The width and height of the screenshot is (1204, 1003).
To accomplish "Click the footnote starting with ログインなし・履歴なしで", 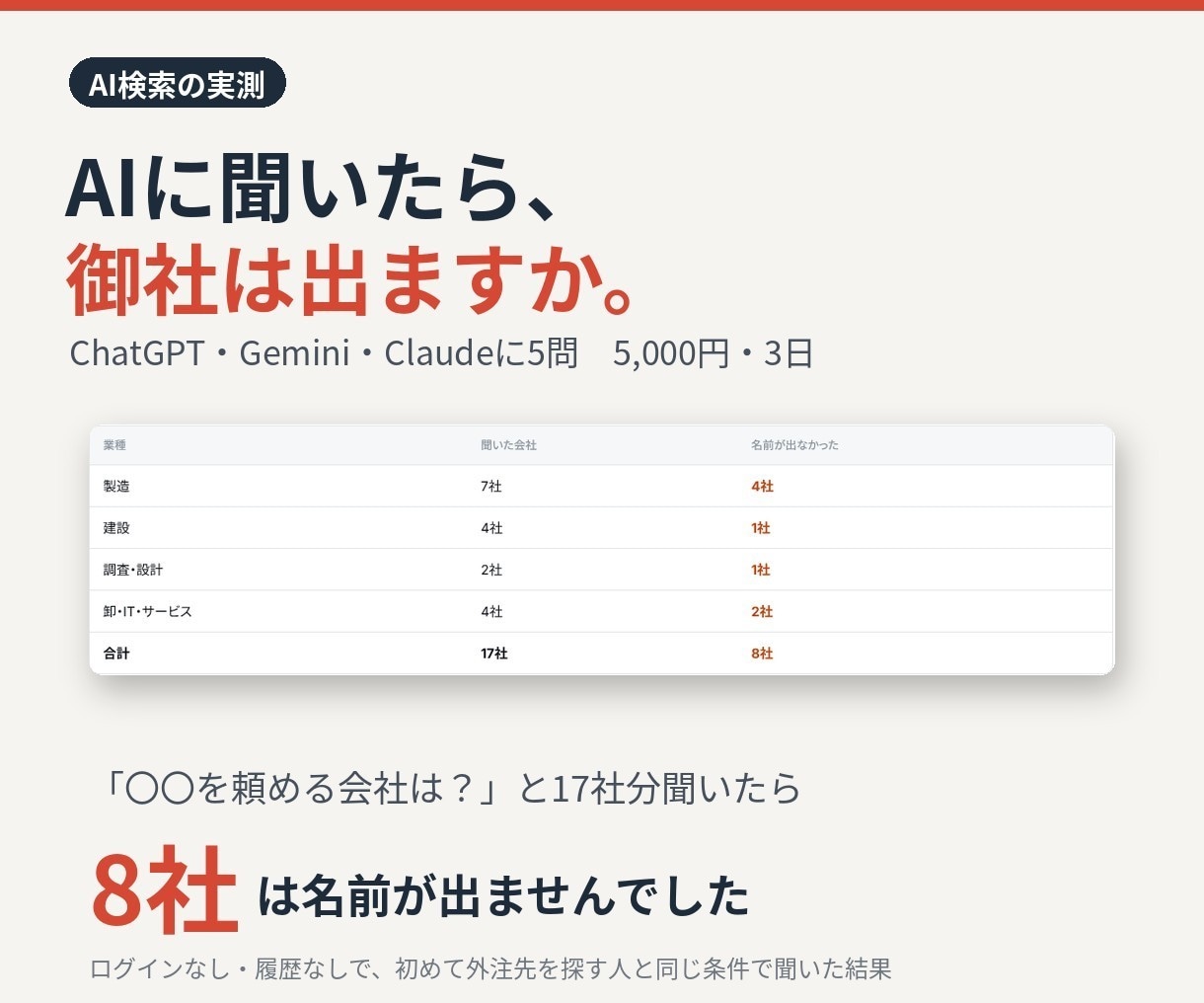I will pos(490,968).
